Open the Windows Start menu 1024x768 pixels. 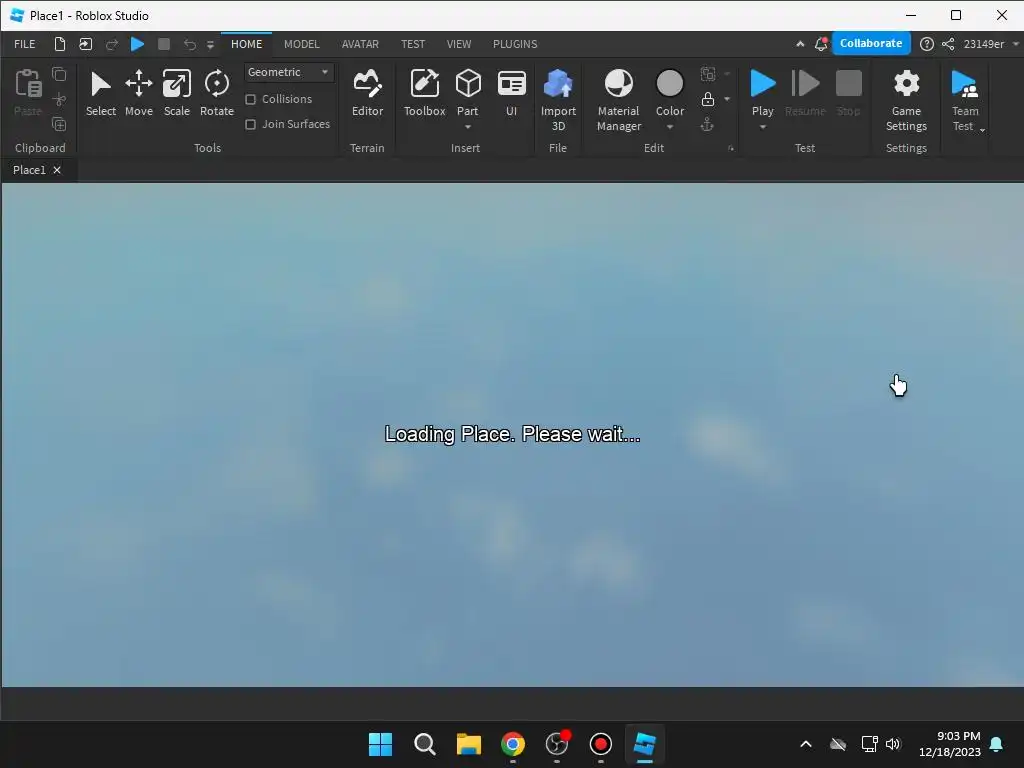[380, 744]
